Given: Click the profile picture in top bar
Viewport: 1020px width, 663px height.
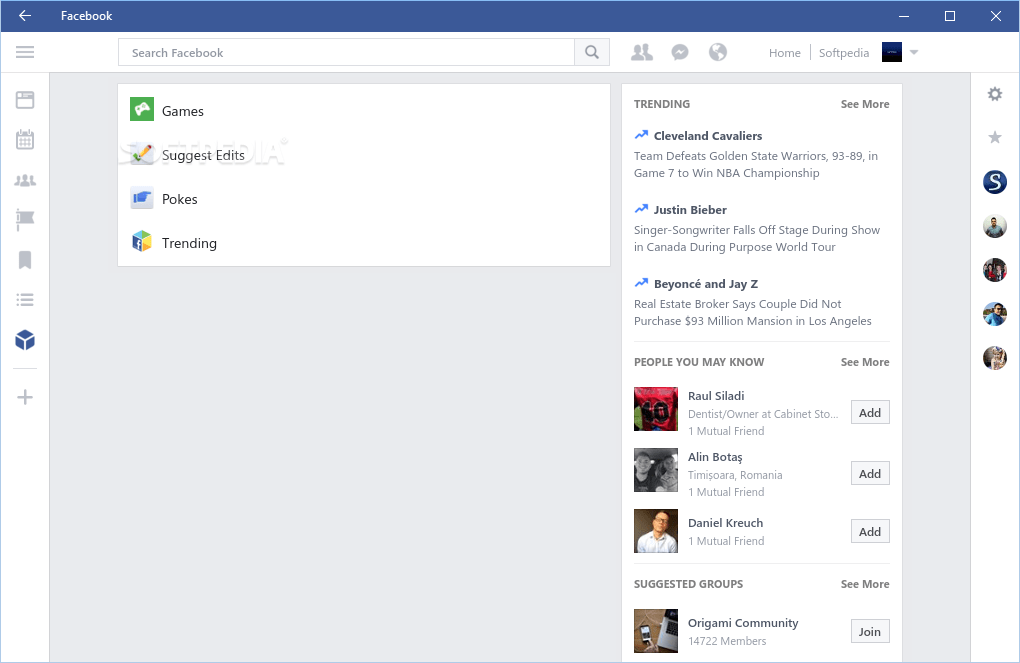Looking at the screenshot, I should click(x=891, y=52).
